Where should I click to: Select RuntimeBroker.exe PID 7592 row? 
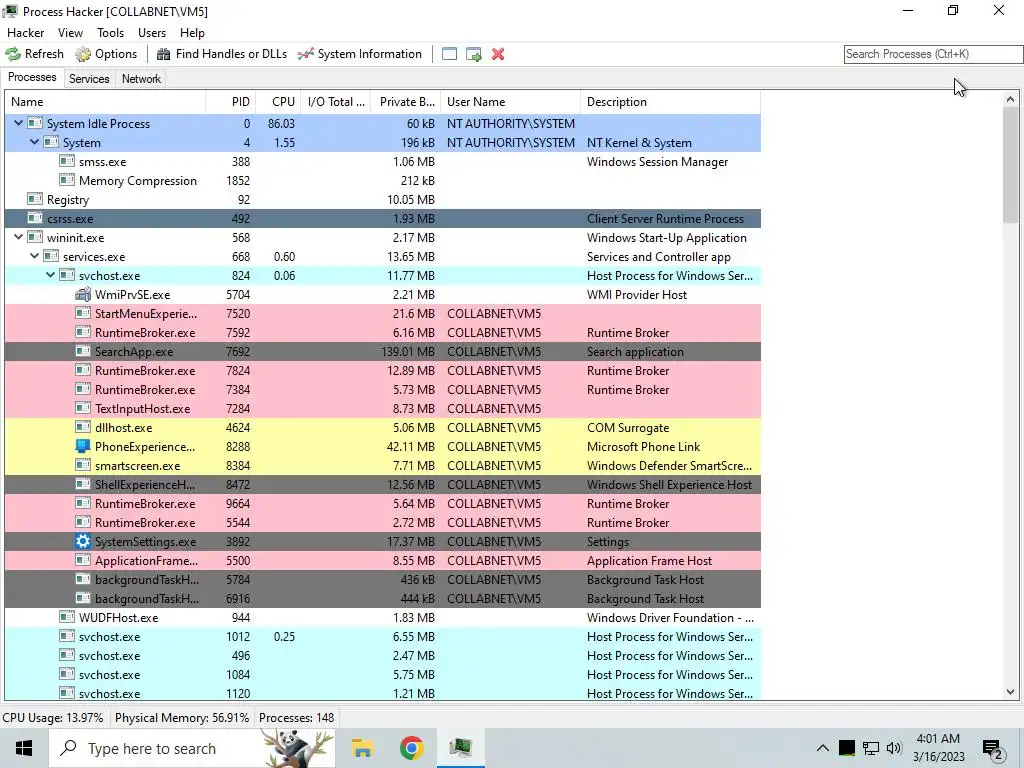(383, 332)
